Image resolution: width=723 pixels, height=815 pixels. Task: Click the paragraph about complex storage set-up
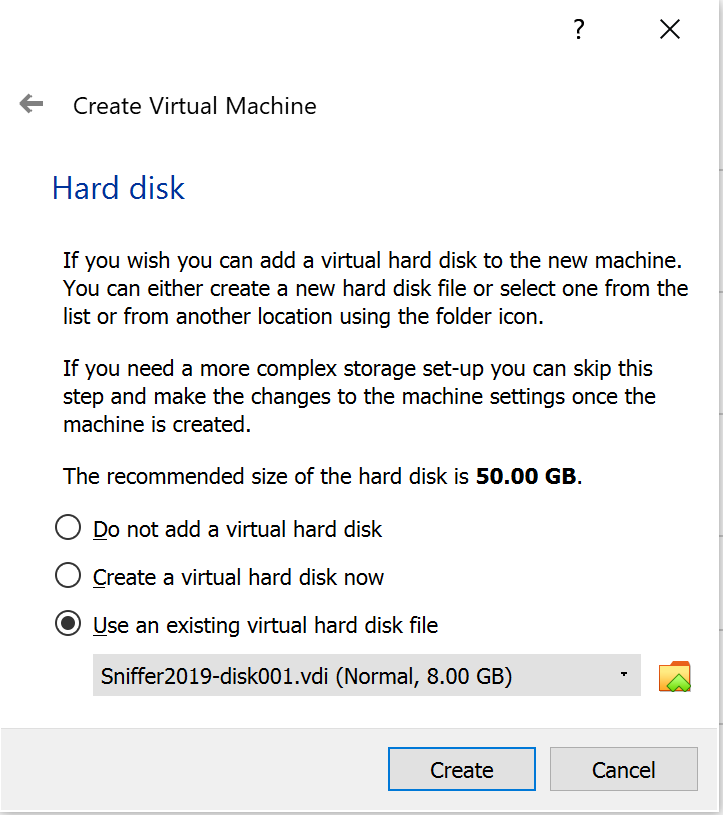(359, 397)
